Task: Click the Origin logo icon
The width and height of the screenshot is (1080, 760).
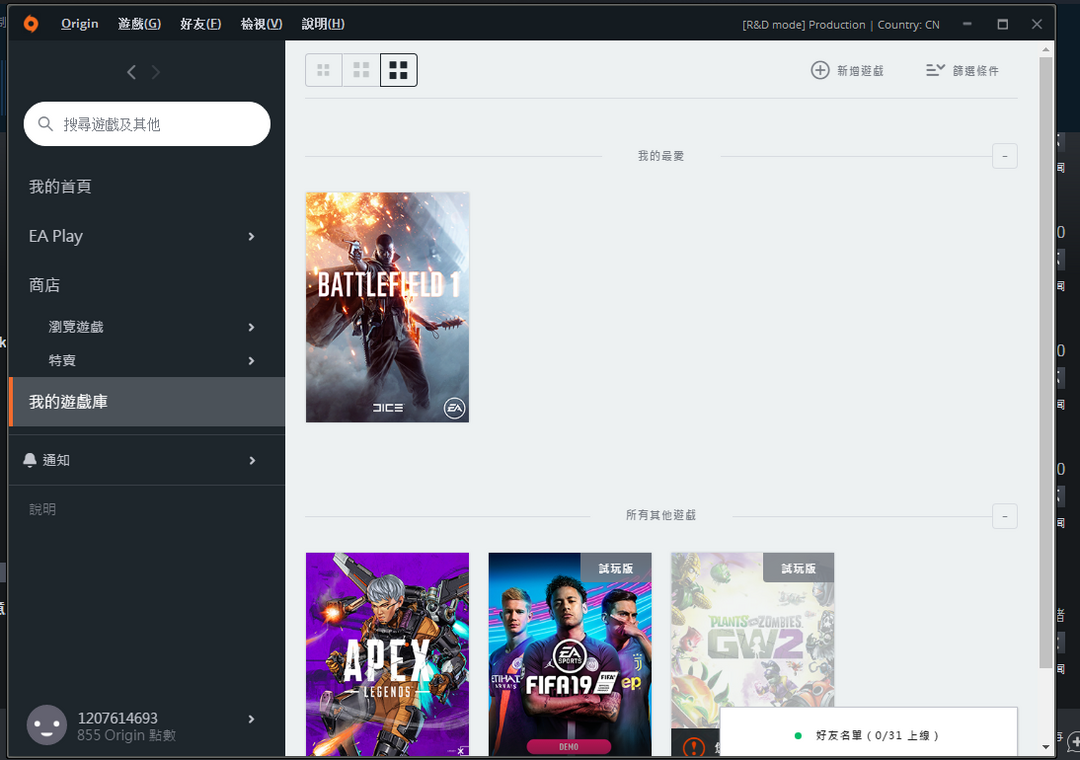Action: (x=31, y=23)
